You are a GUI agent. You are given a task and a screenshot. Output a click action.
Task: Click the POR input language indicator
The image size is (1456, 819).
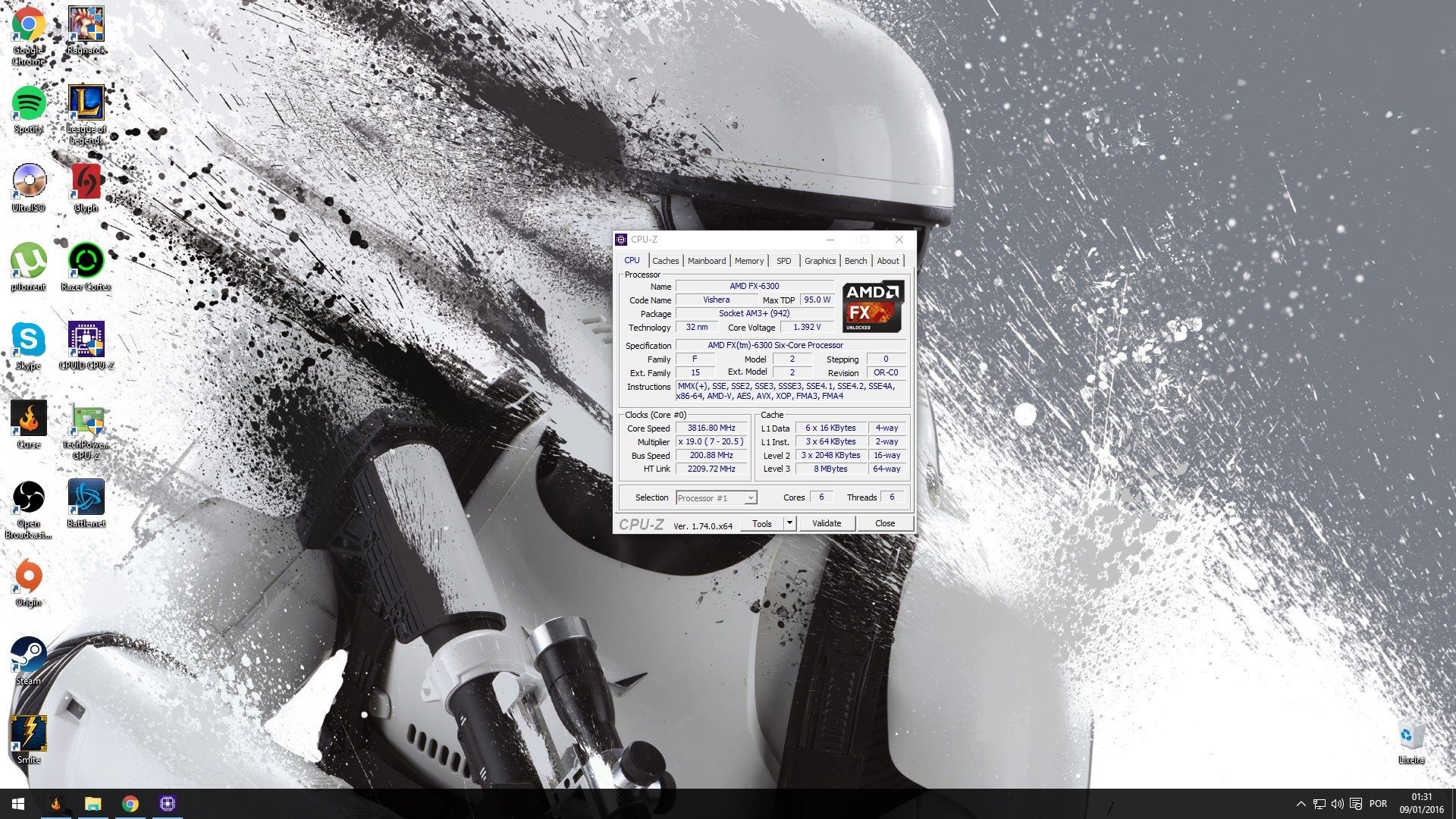[1379, 804]
